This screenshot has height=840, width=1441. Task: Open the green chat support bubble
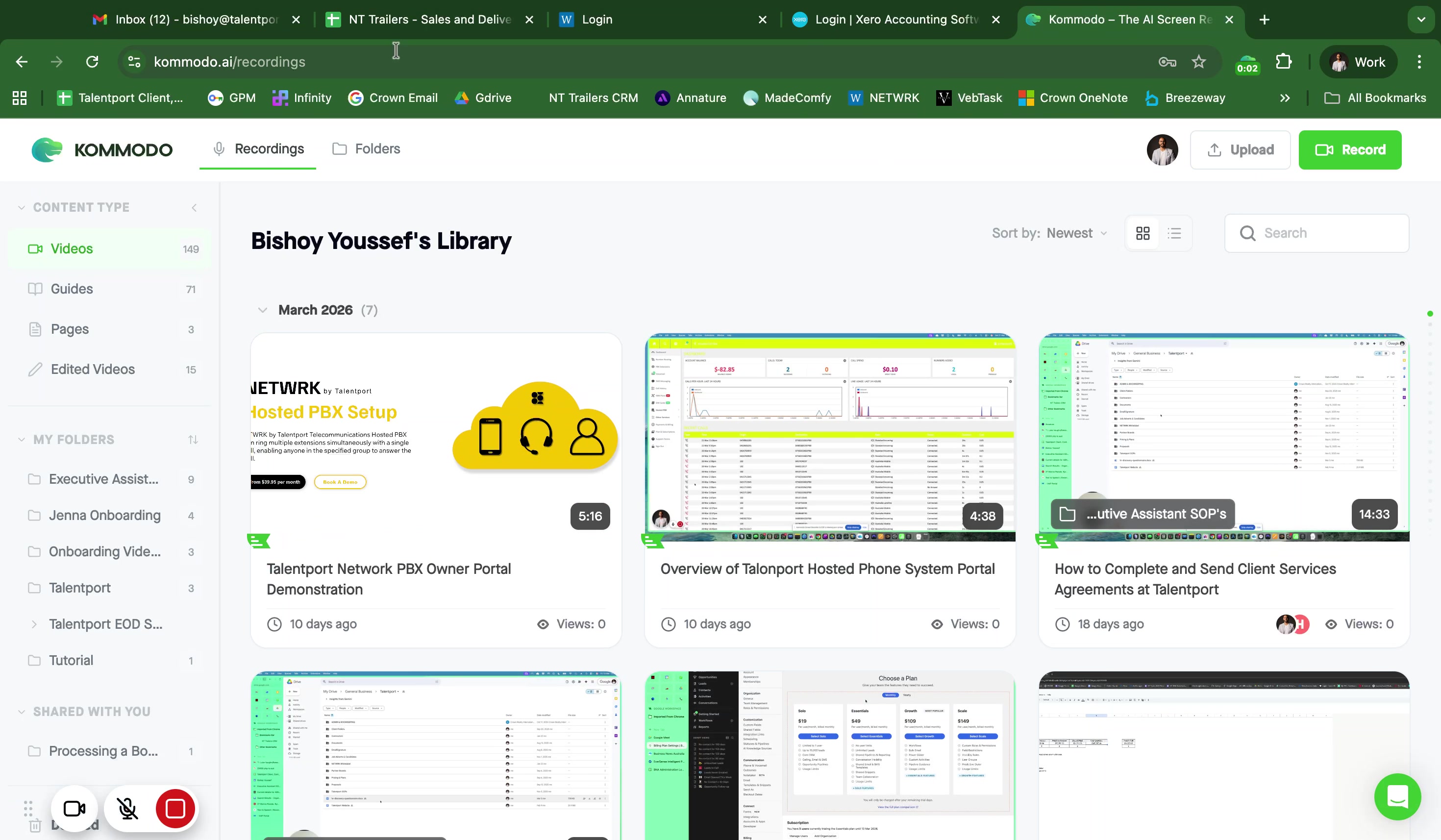coord(1397,796)
